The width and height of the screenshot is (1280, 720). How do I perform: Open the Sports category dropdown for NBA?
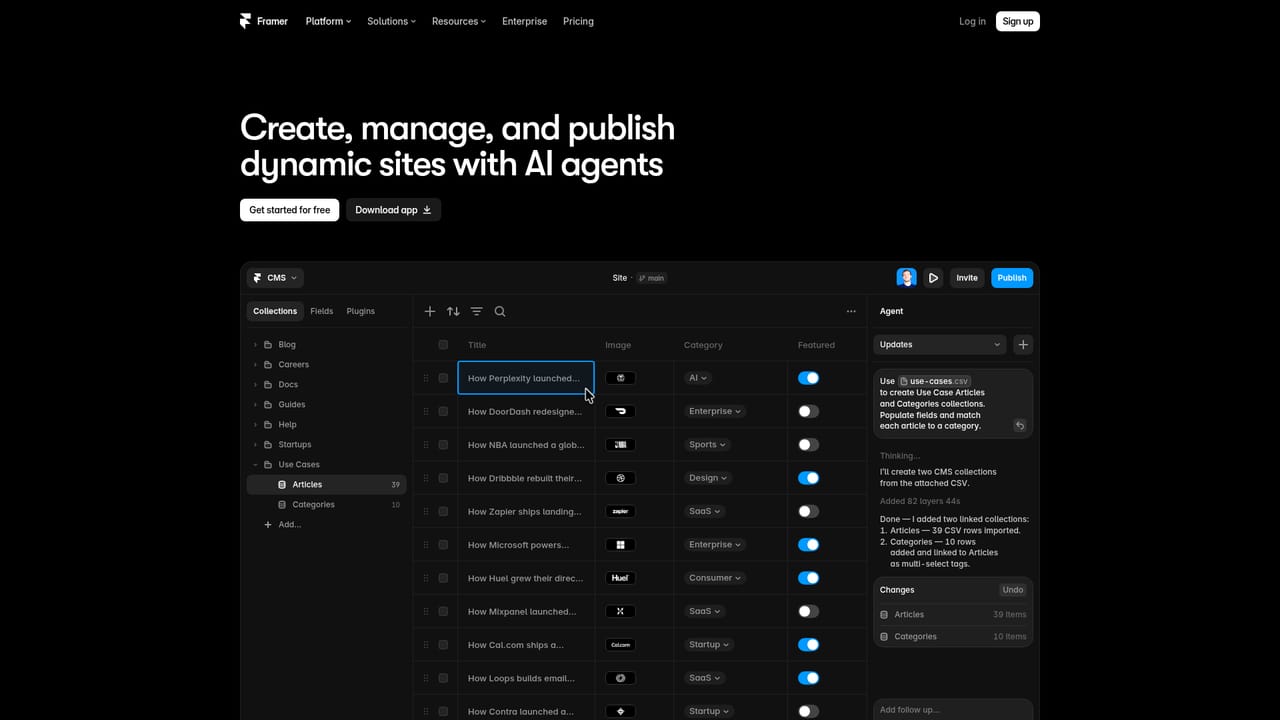[707, 445]
